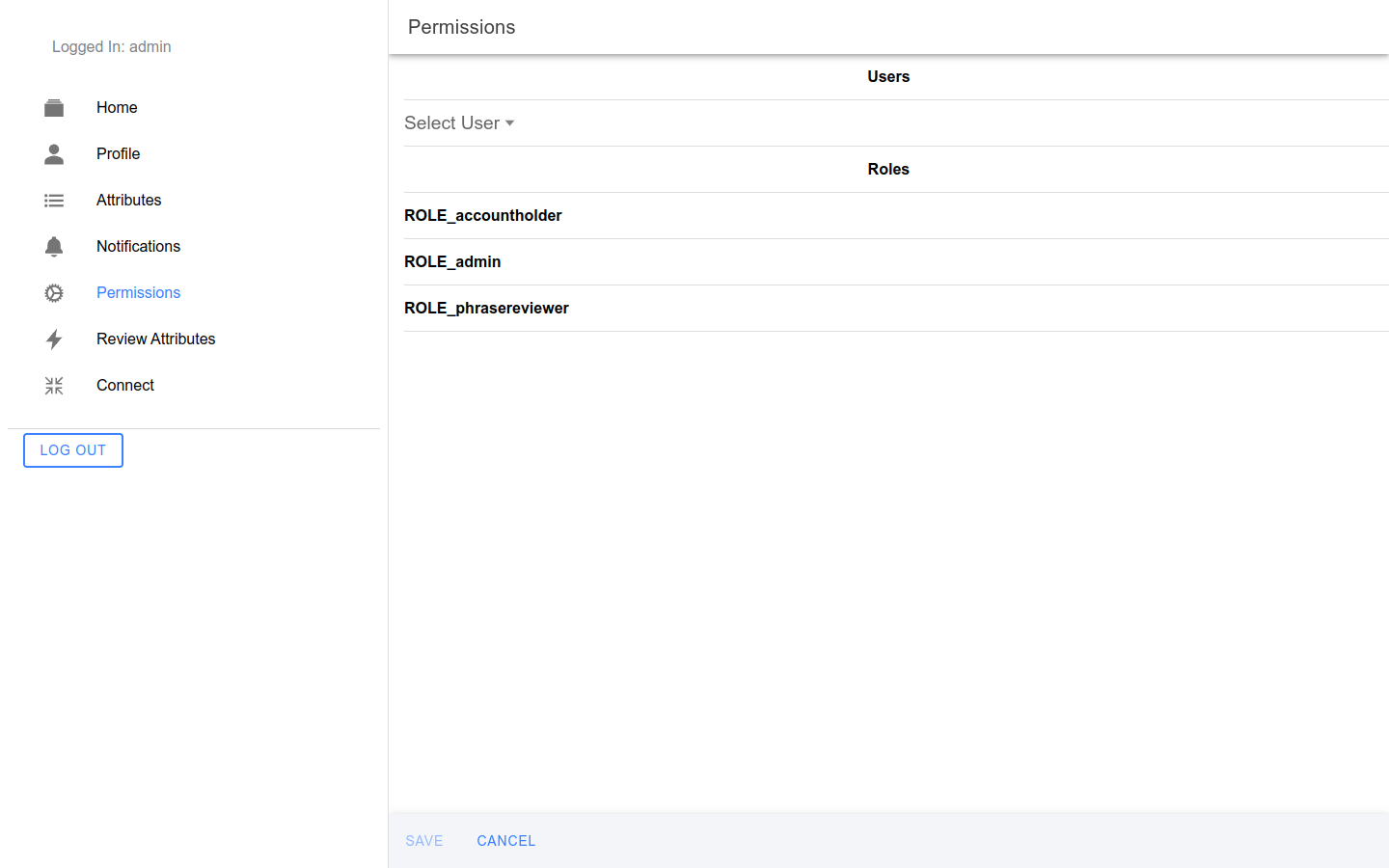Select the ROLE_accountholder row
This screenshot has height=868, width=1389.
click(483, 216)
